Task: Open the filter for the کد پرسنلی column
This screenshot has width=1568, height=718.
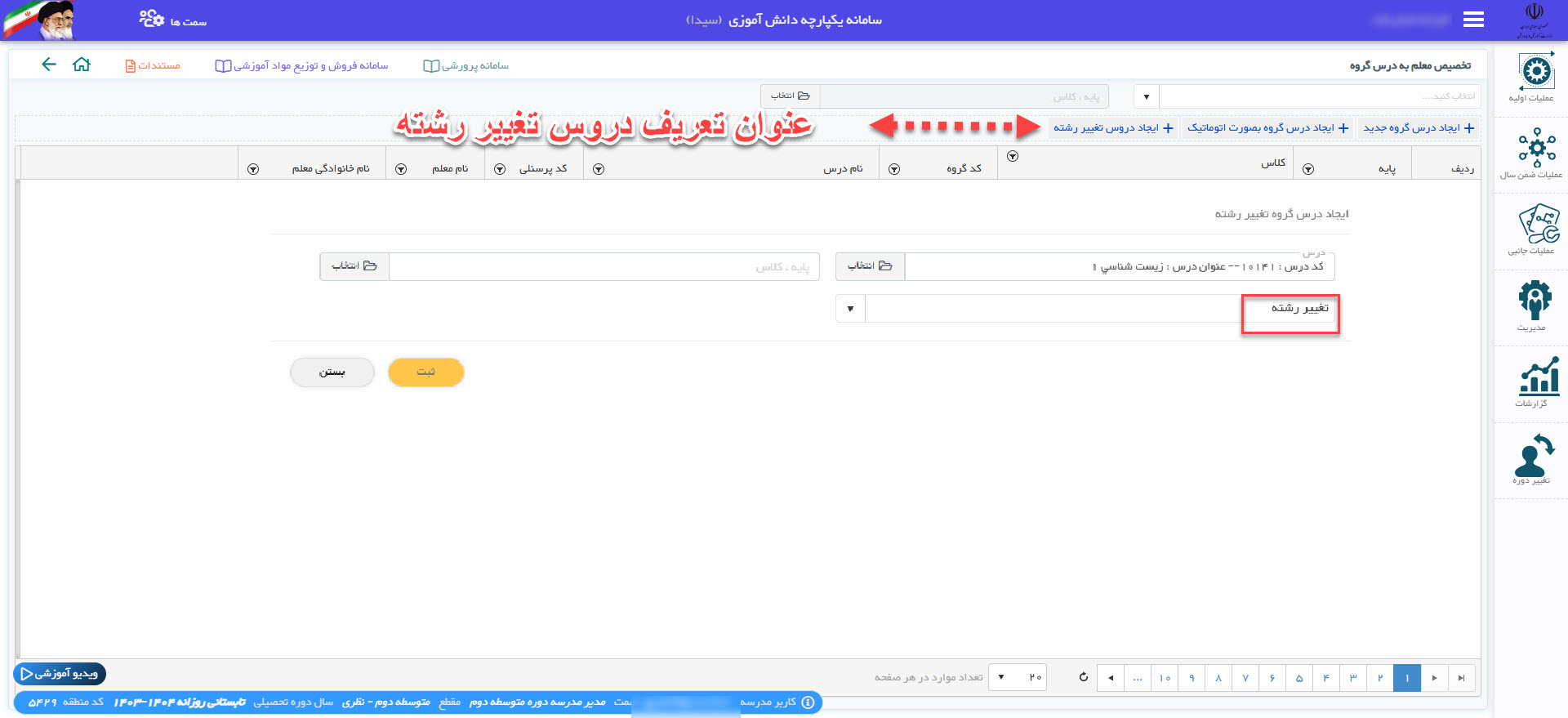Action: tap(500, 169)
